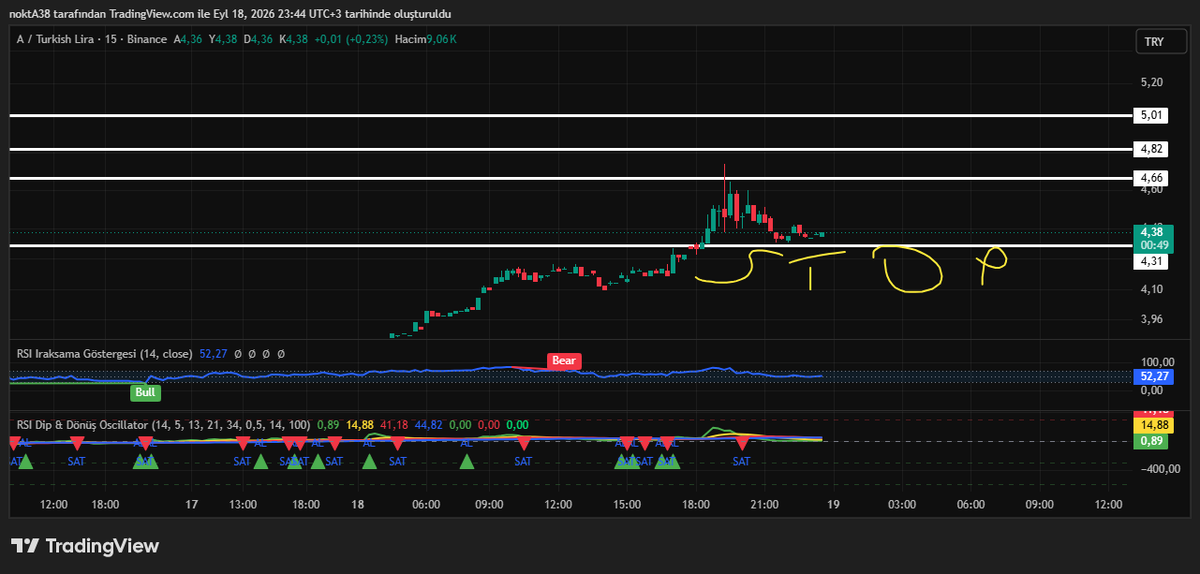Viewport: 1200px width, 574px height.
Task: Click the blue 44,82 oscillator value
Action: point(431,425)
